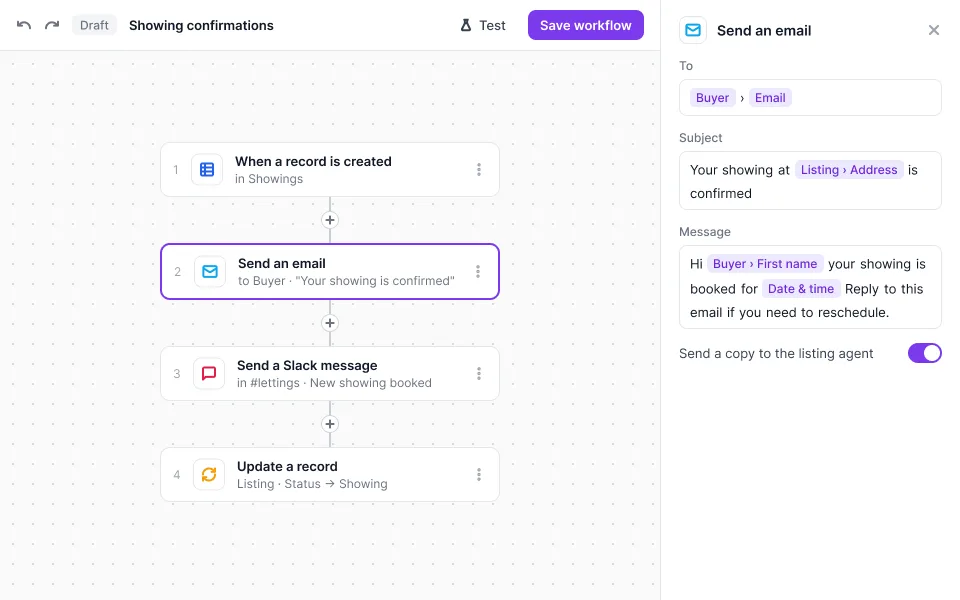Click the 'Listing · Status → Showing' text

click(x=312, y=484)
